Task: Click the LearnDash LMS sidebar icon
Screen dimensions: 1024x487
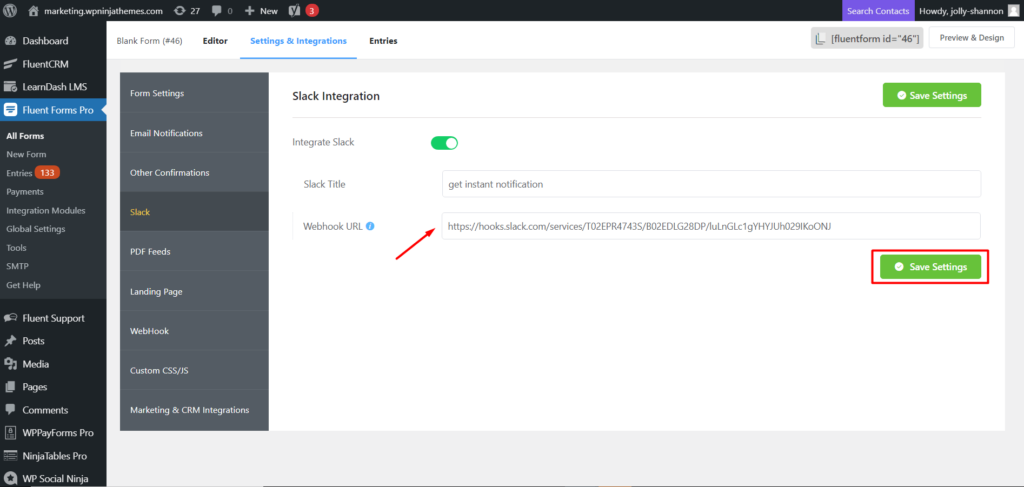Action: 10,87
